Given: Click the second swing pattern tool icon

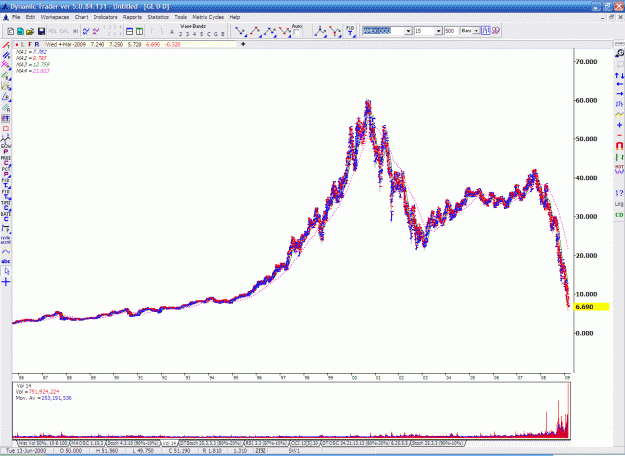Looking at the screenshot, I should [x=256, y=31].
